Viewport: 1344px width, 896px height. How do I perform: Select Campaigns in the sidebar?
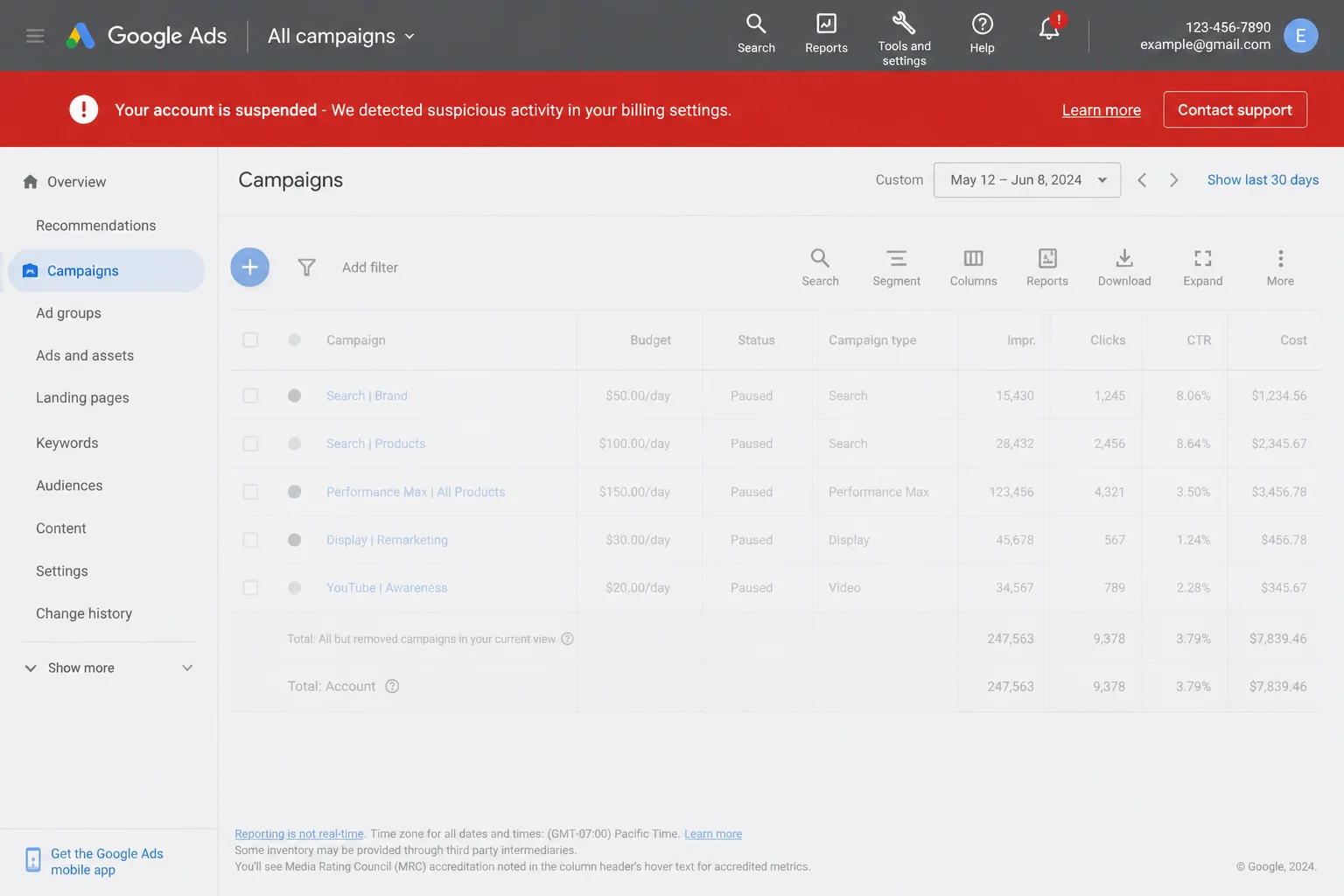pos(106,270)
